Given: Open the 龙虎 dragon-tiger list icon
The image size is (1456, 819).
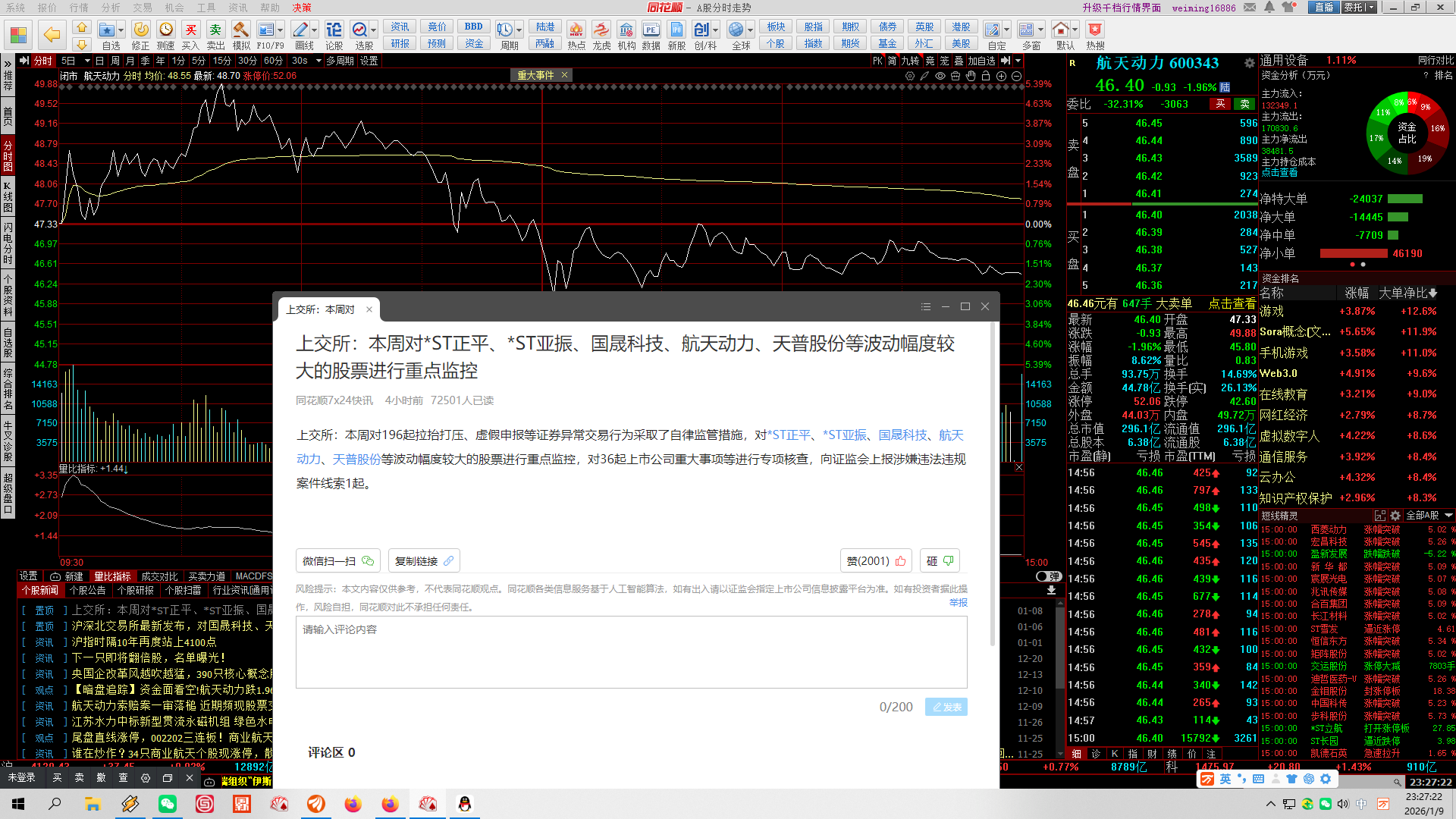Looking at the screenshot, I should click(601, 30).
